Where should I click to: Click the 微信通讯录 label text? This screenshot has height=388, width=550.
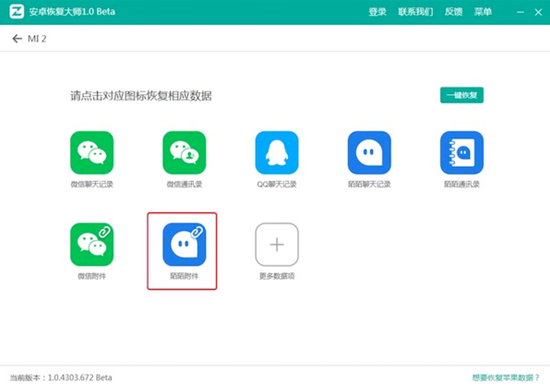184,184
